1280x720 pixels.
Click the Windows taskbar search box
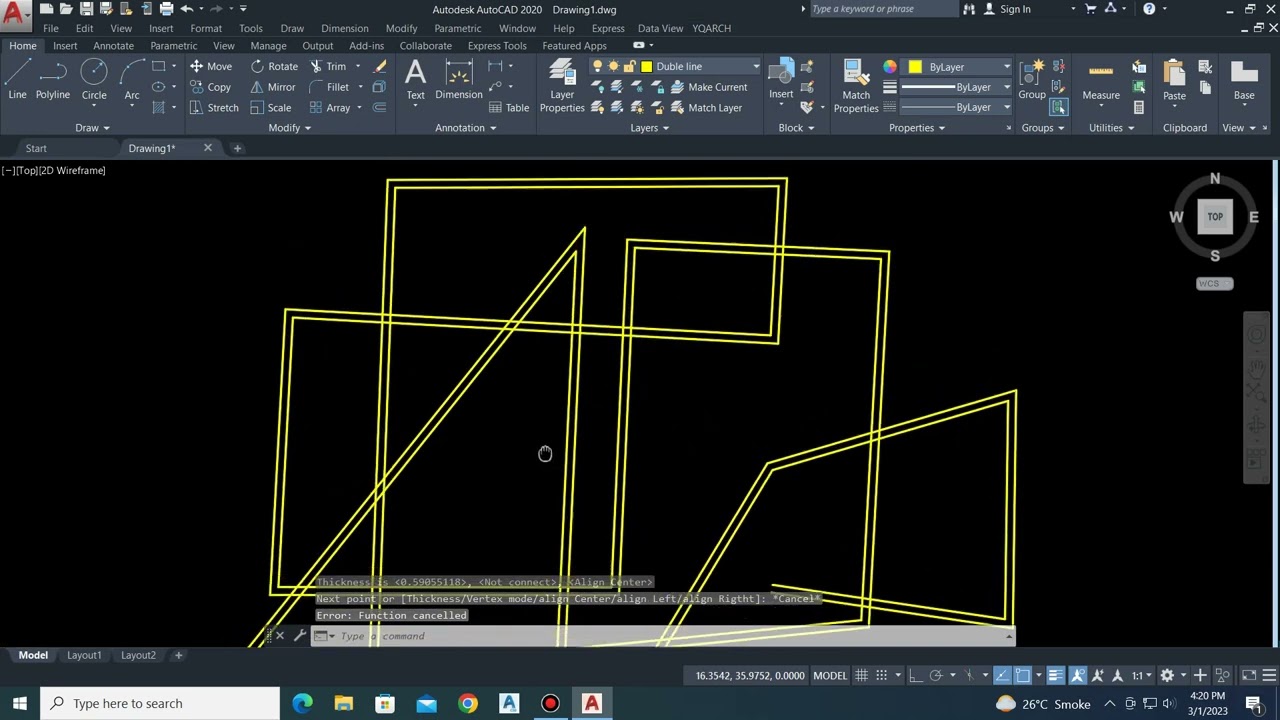(x=160, y=703)
